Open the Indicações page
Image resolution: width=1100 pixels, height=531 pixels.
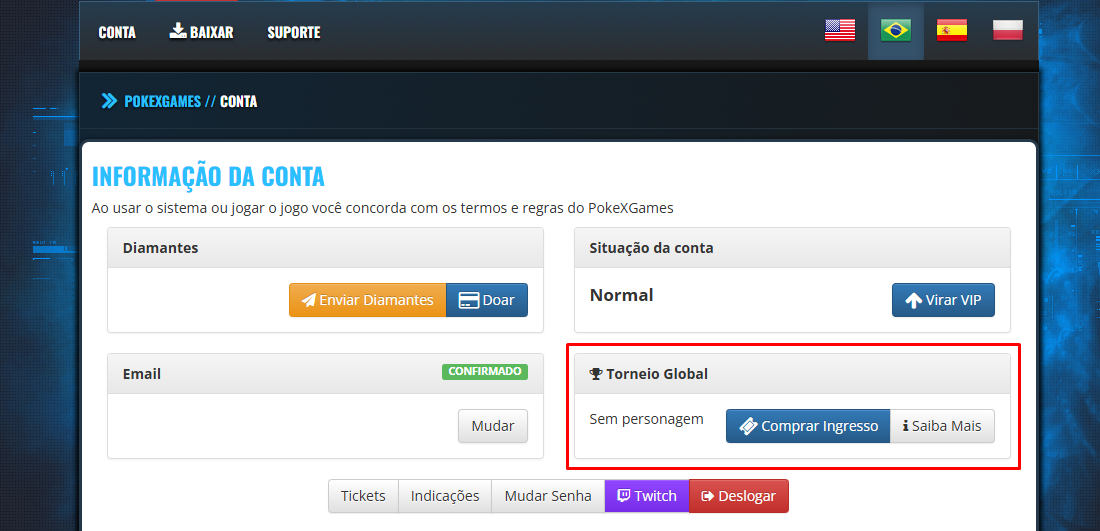(445, 496)
